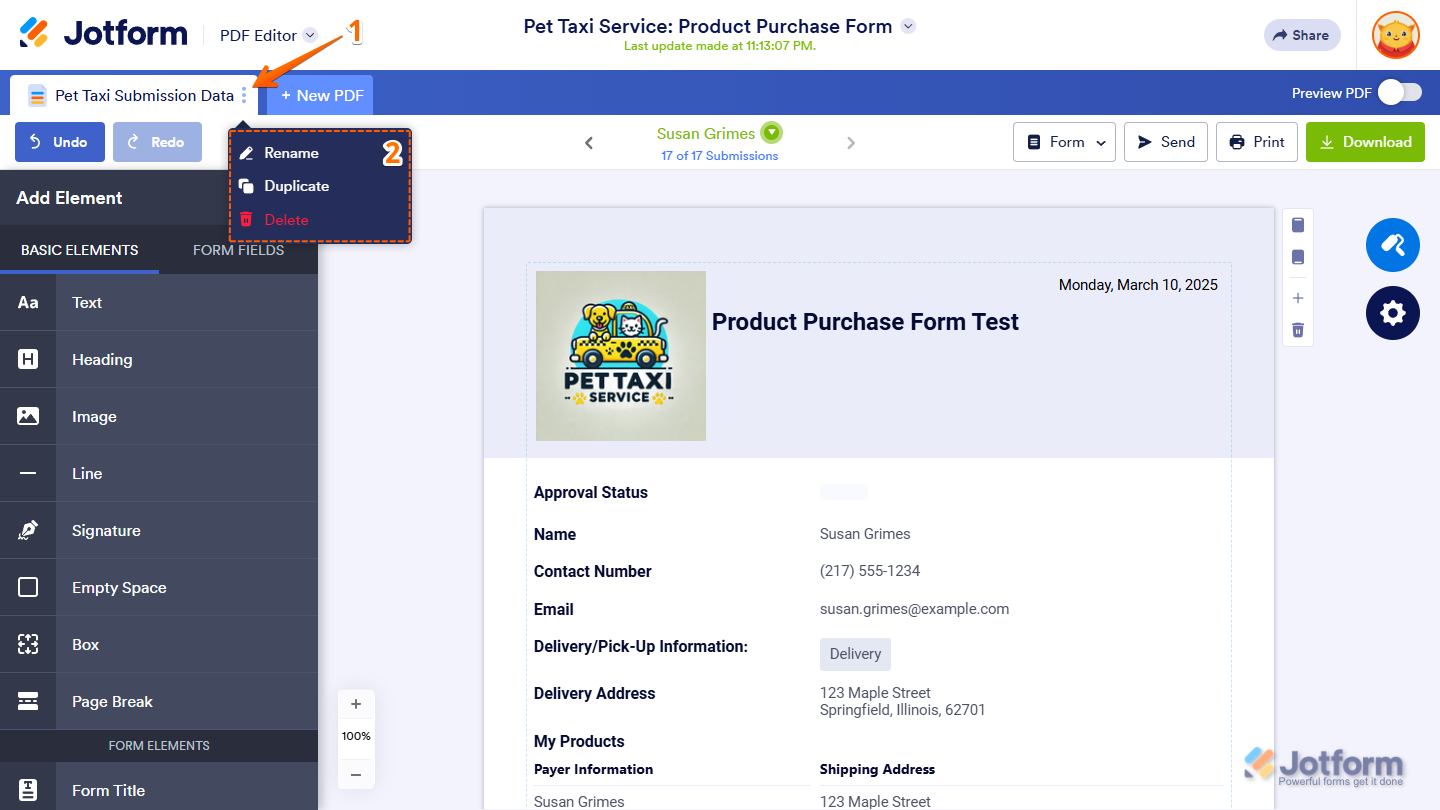Click the user avatar icon
Viewport: 1440px width, 810px height.
(1396, 35)
